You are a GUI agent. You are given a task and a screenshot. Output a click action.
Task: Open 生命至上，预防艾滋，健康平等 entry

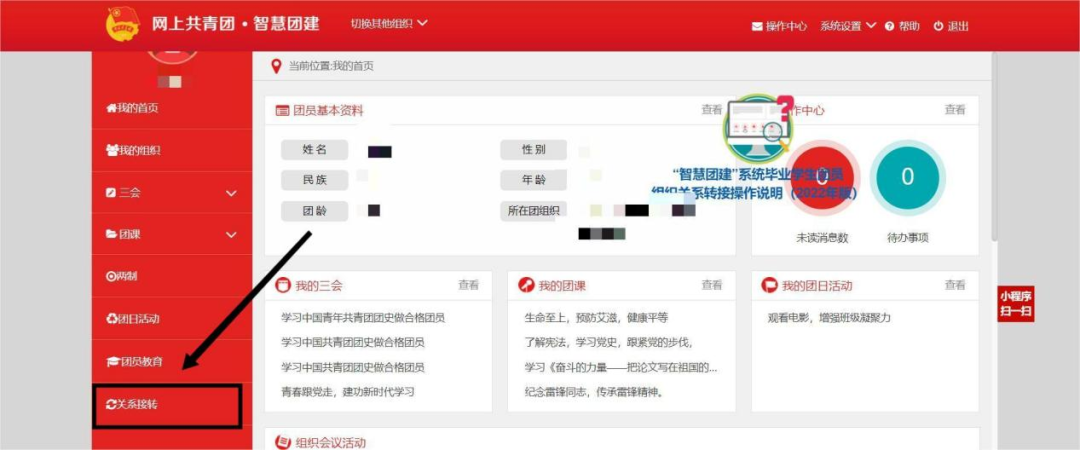[596, 318]
